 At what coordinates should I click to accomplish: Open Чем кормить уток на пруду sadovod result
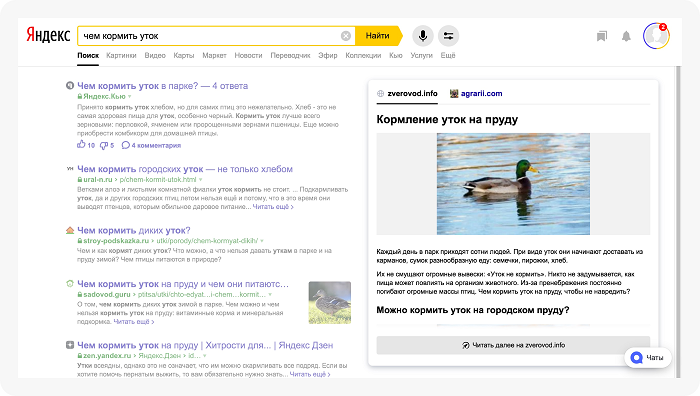[183, 284]
